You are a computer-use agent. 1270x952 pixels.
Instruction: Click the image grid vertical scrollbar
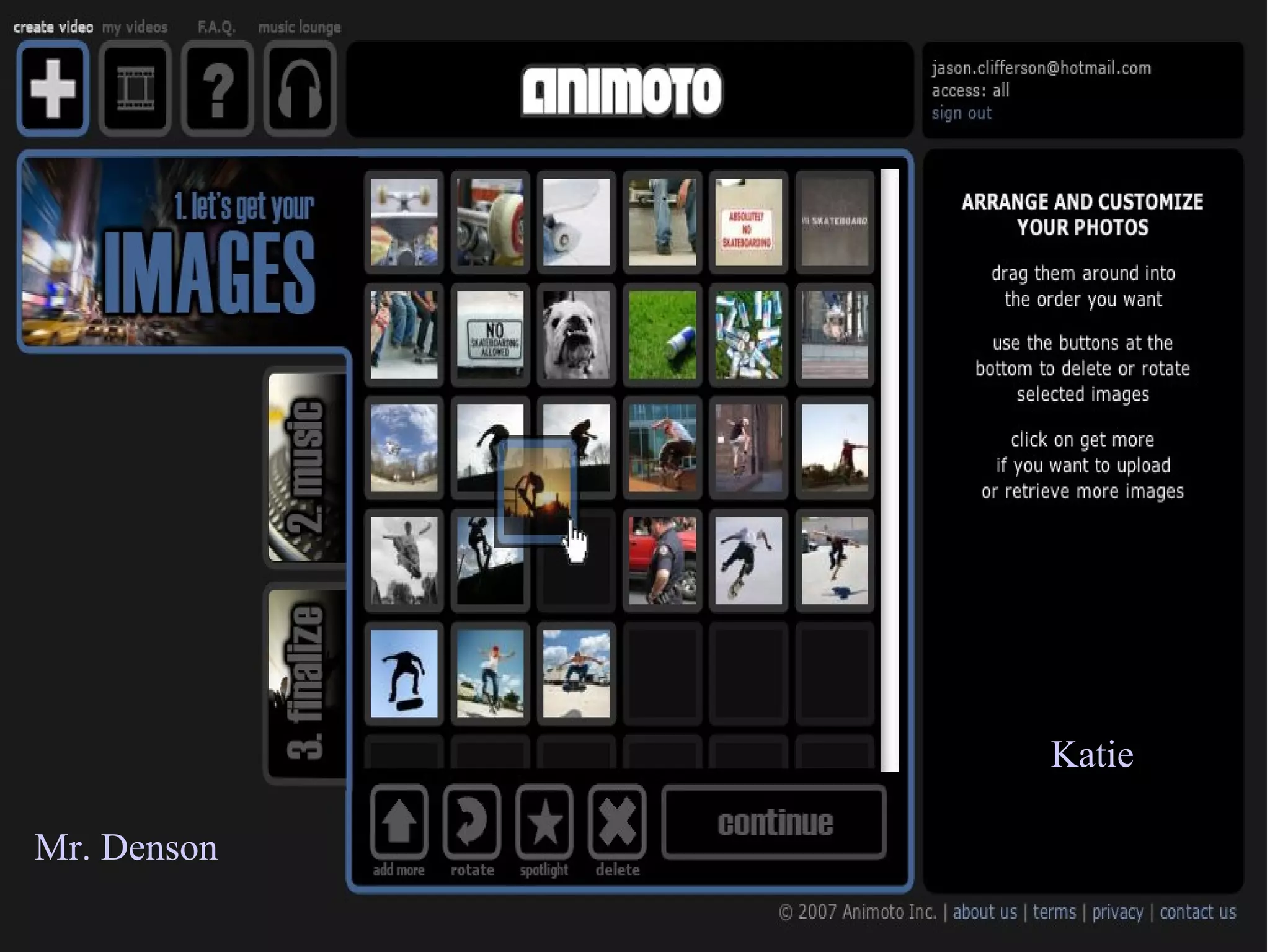coord(889,470)
